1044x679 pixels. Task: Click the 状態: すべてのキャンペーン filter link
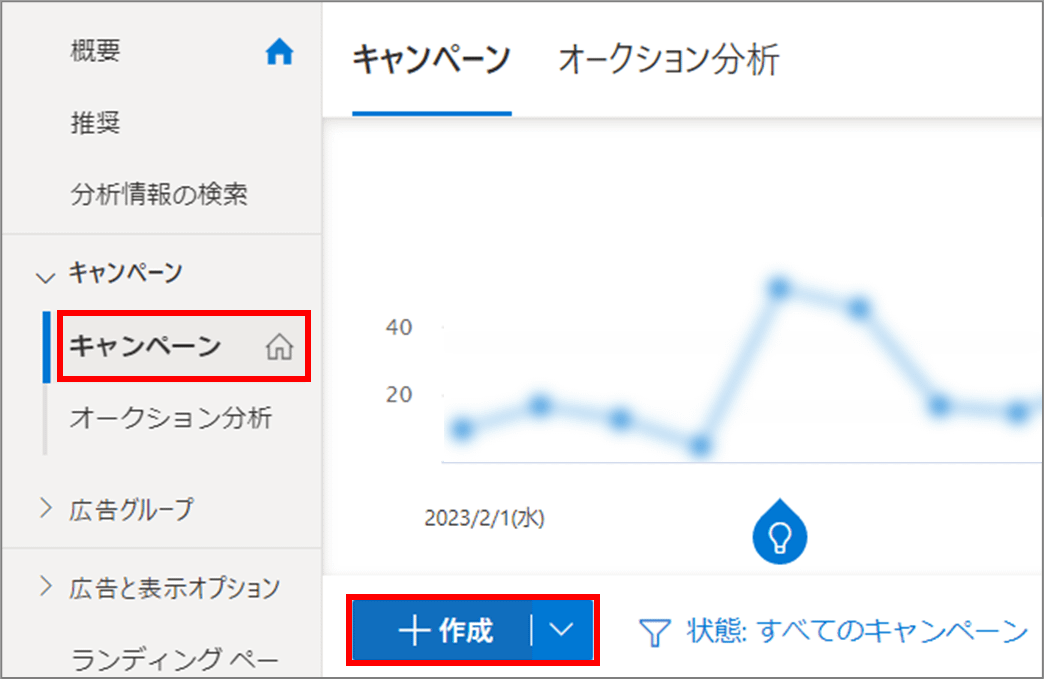[x=856, y=631]
